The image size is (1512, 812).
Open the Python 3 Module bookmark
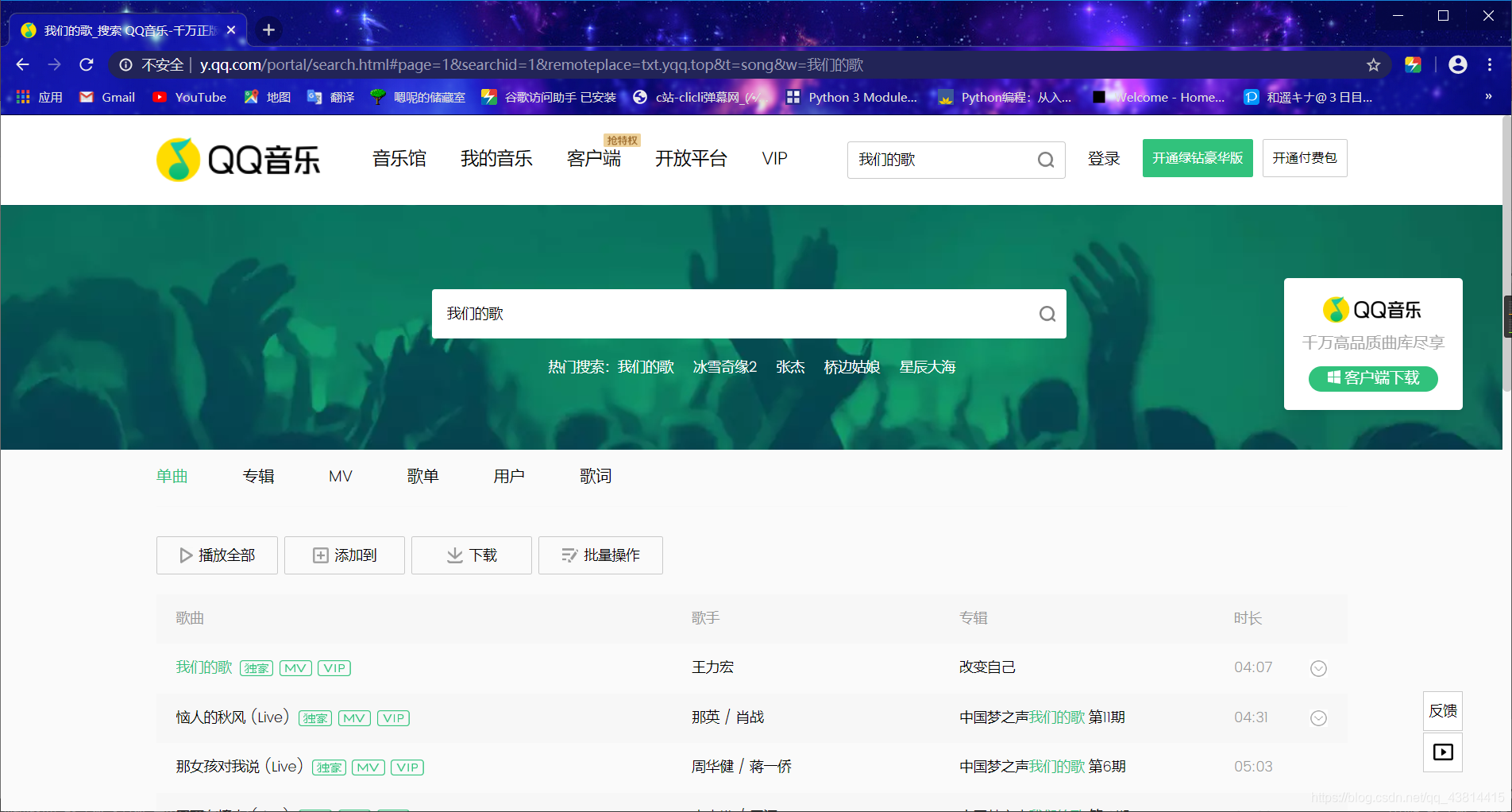coord(851,97)
